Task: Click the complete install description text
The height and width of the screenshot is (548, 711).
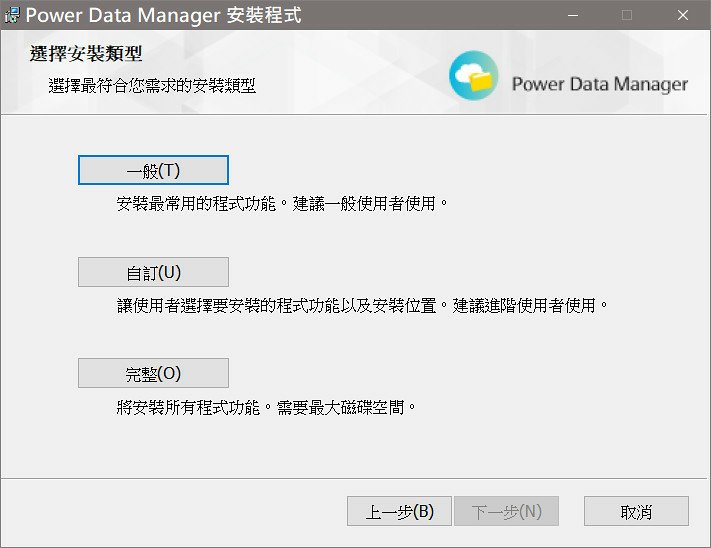Action: tap(266, 407)
